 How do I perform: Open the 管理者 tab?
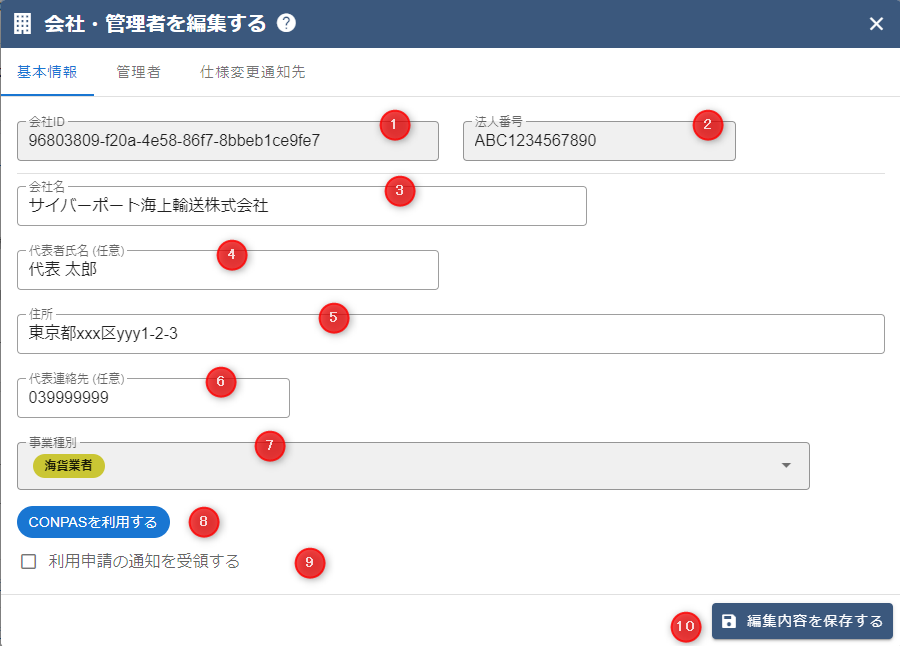(138, 72)
